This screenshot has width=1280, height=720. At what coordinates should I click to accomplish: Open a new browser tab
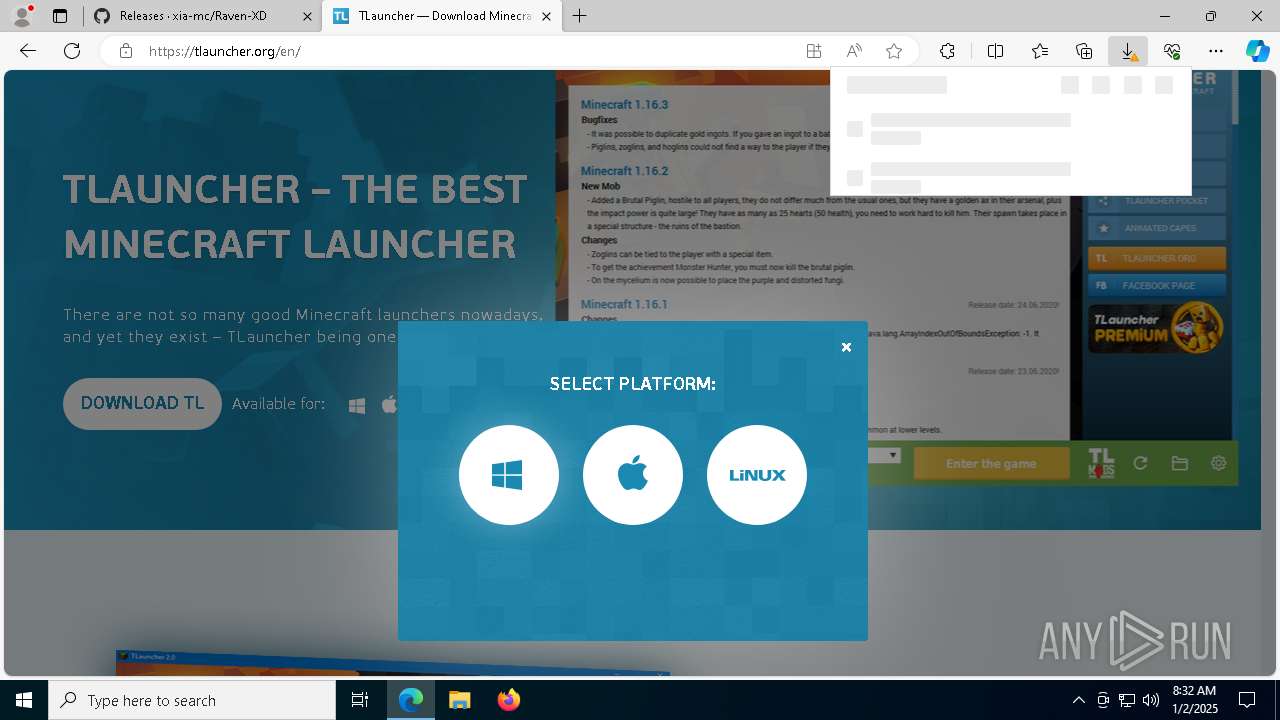(579, 16)
